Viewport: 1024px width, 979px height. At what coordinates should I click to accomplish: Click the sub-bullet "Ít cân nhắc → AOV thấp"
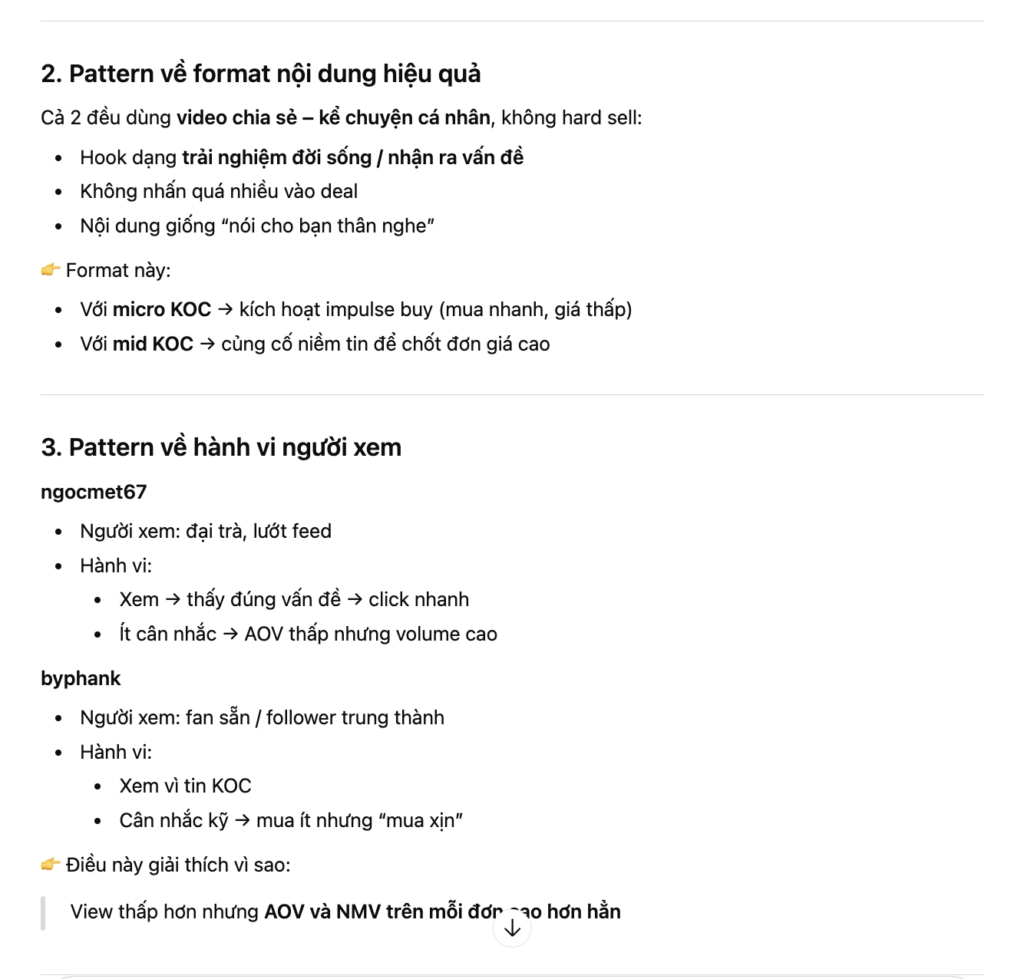[x=308, y=634]
